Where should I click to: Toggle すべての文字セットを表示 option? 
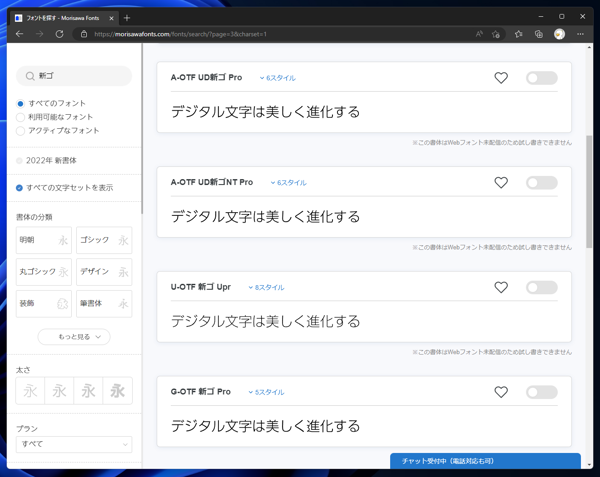click(x=19, y=188)
